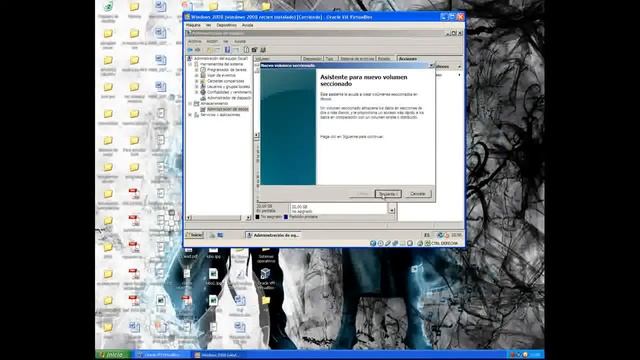Click the disk view scroll arrow button
The width and height of the screenshot is (640, 360).
click(391, 210)
